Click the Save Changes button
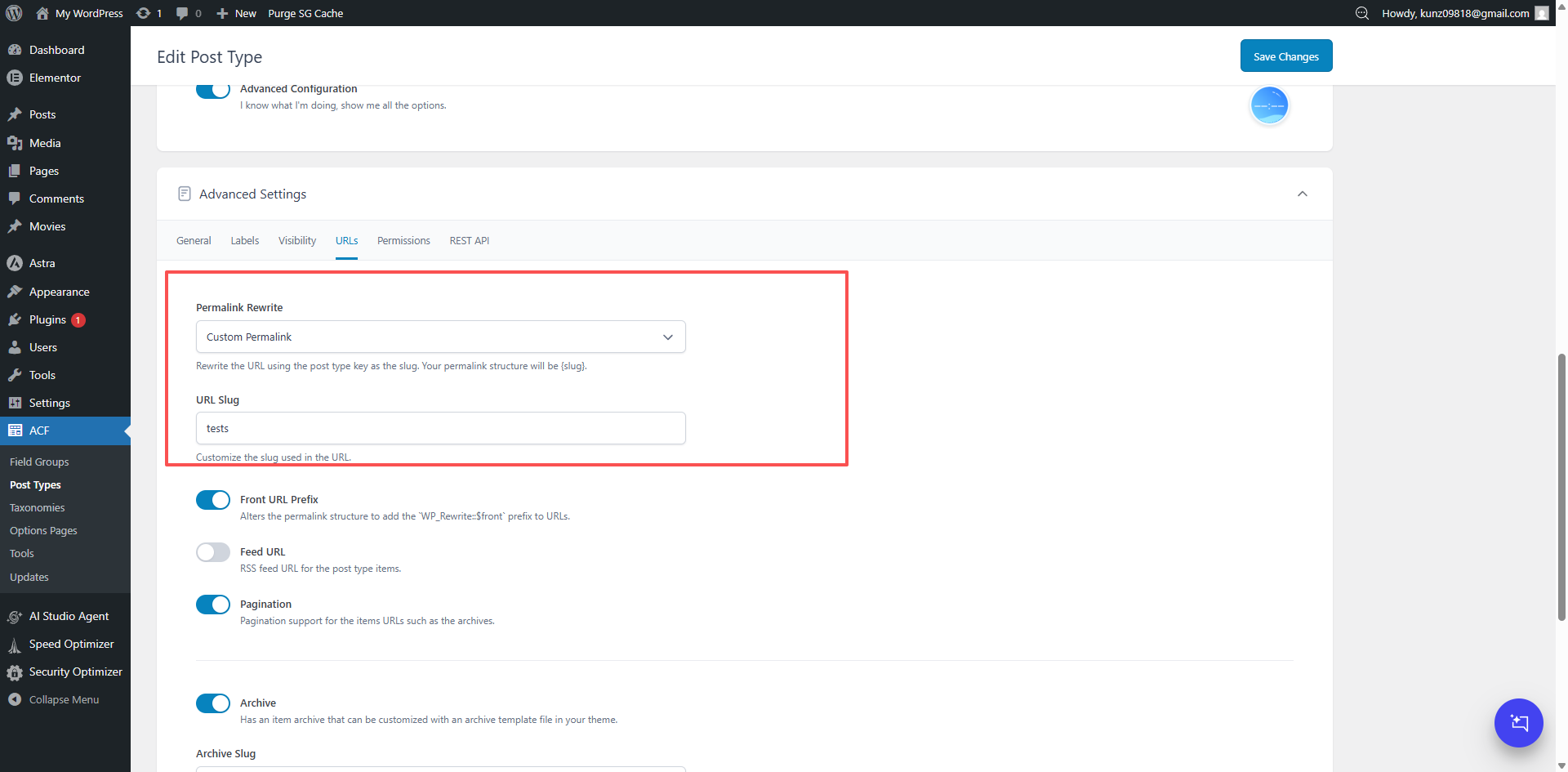 [x=1285, y=56]
